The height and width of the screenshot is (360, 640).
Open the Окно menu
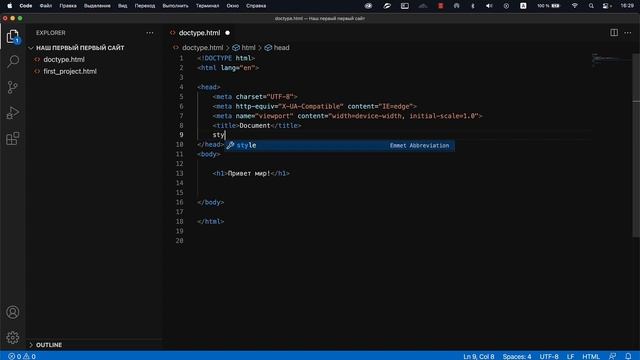tap(233, 6)
